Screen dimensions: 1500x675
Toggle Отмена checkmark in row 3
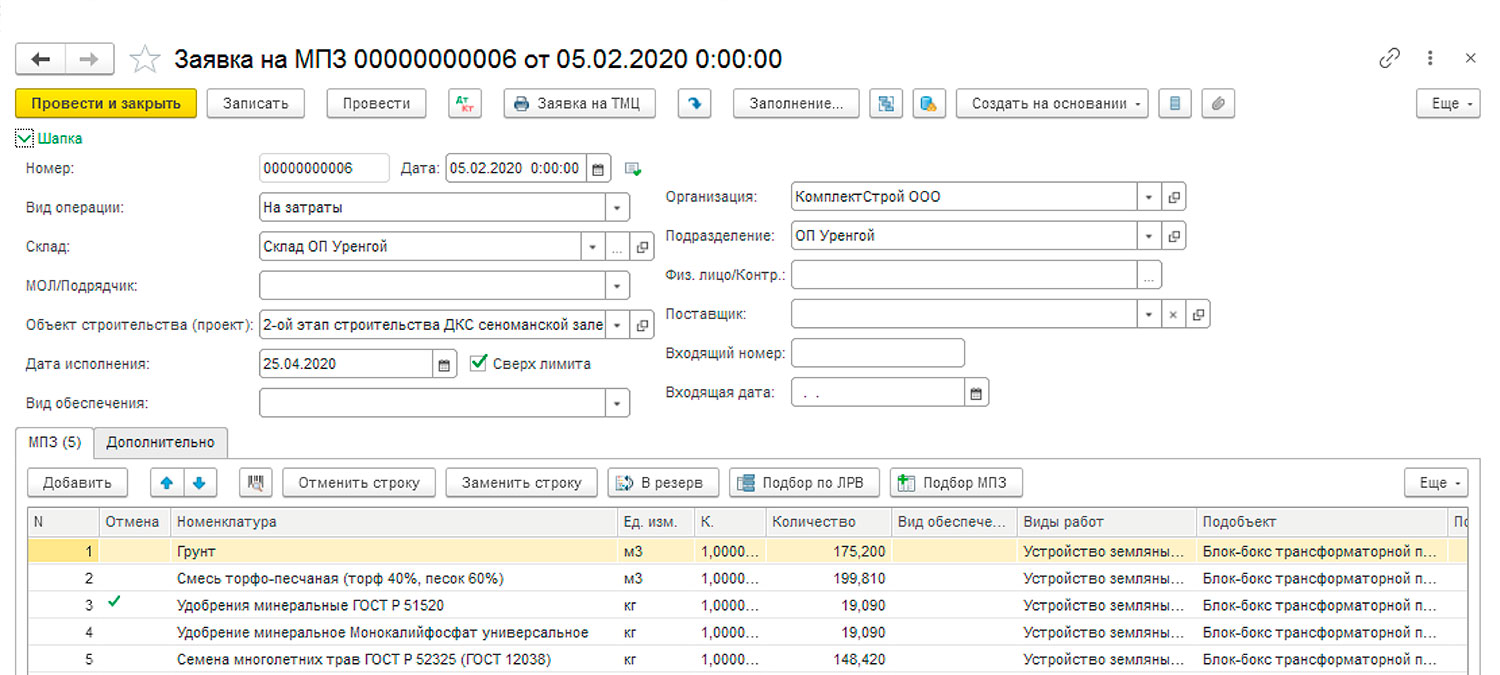115,603
